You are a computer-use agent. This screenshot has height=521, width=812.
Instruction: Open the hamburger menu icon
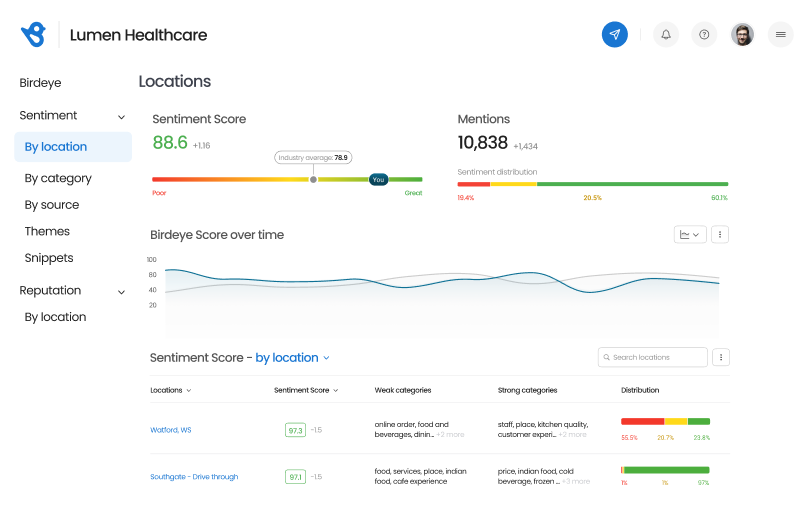[x=780, y=35]
